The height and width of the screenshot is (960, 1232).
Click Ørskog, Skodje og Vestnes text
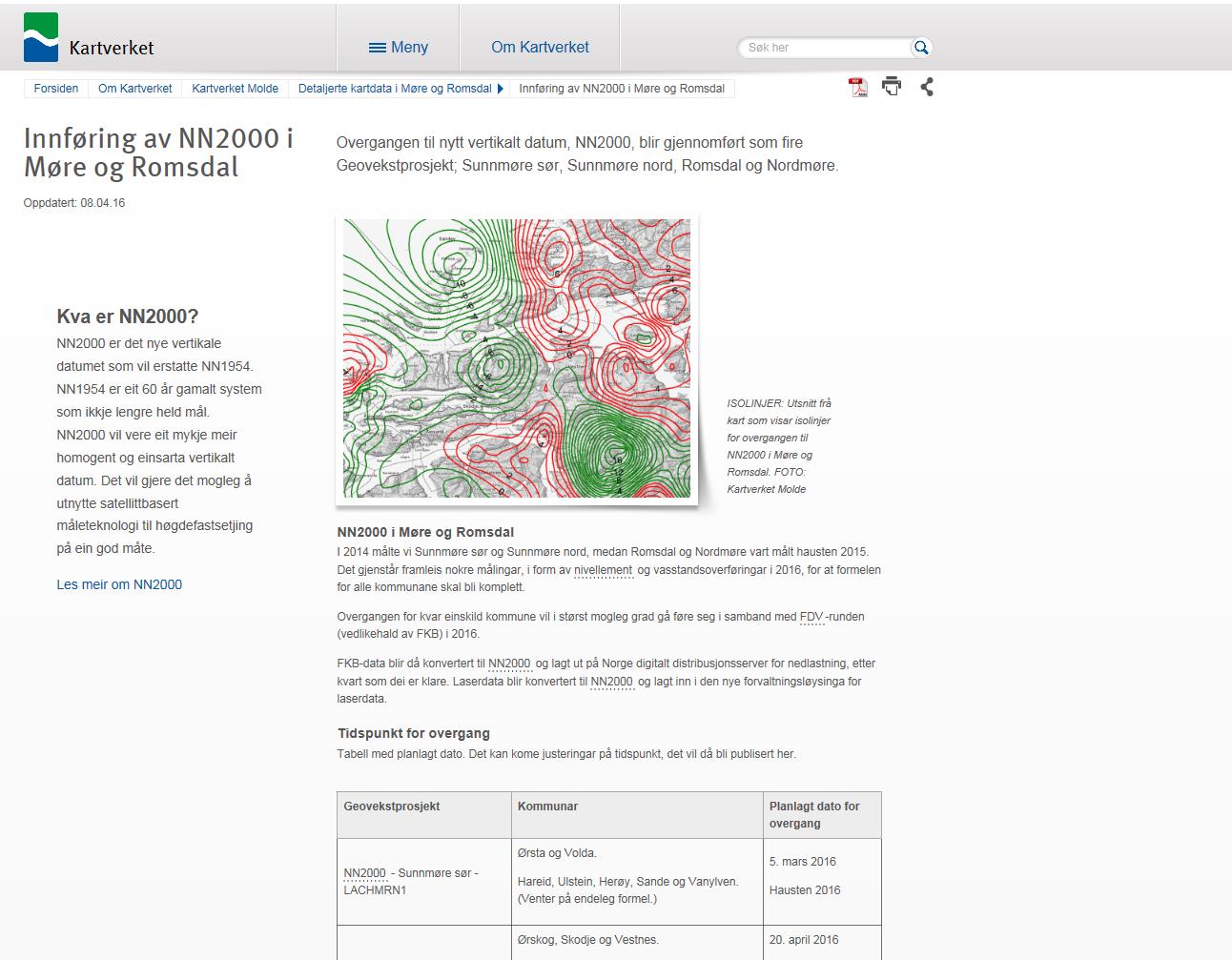point(588,940)
